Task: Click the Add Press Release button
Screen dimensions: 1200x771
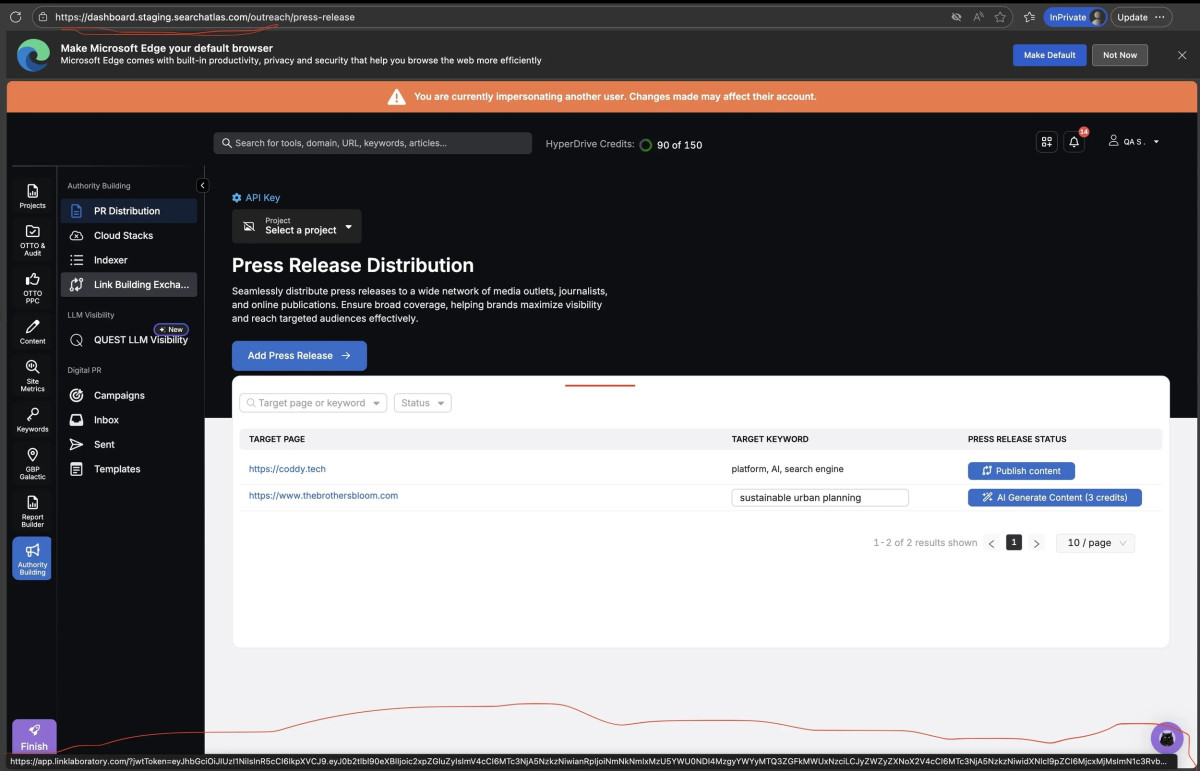Action: click(299, 356)
